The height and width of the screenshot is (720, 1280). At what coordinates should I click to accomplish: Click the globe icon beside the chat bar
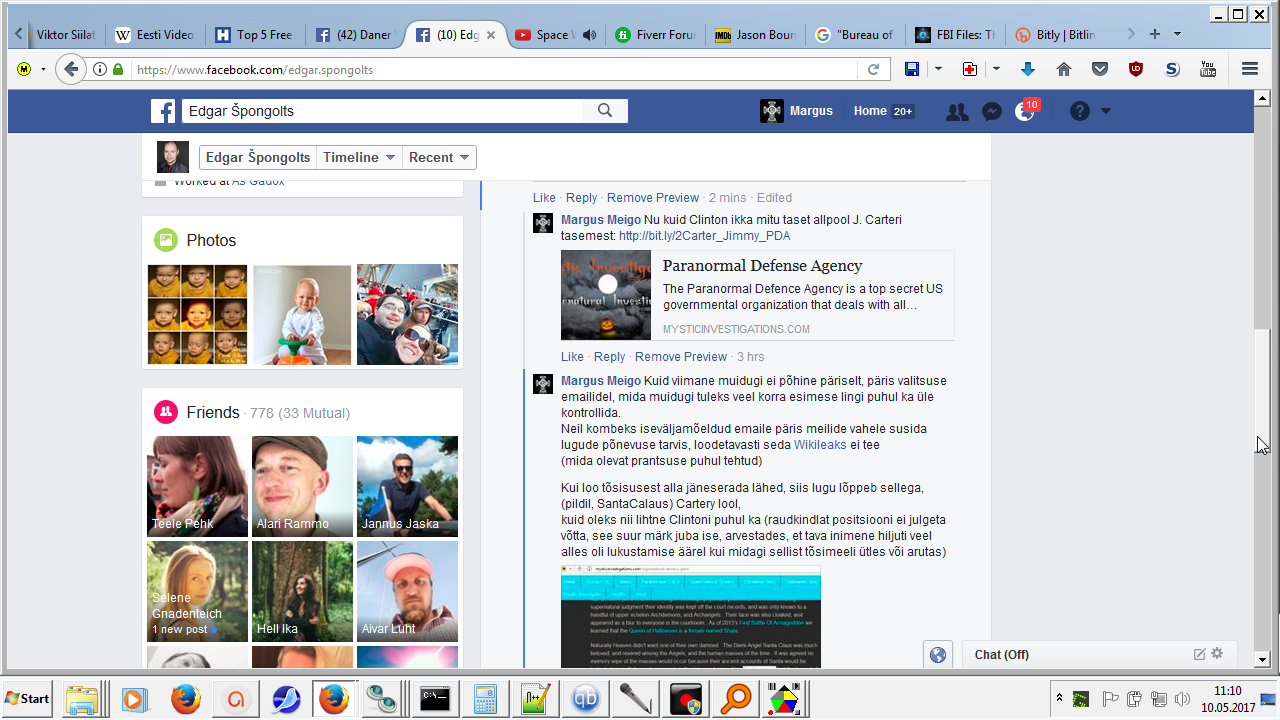(937, 655)
